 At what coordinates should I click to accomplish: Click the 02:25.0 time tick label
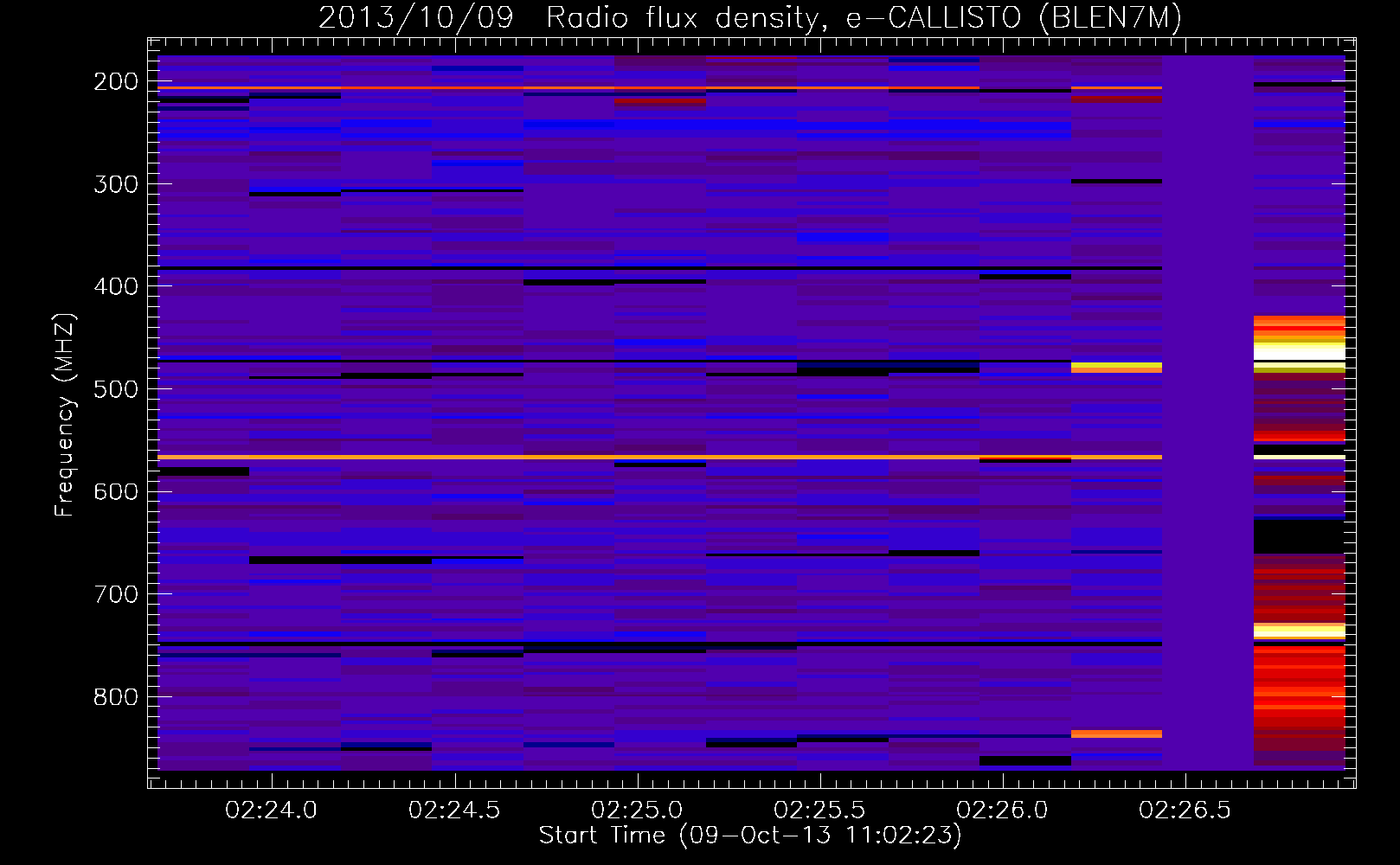(x=637, y=811)
